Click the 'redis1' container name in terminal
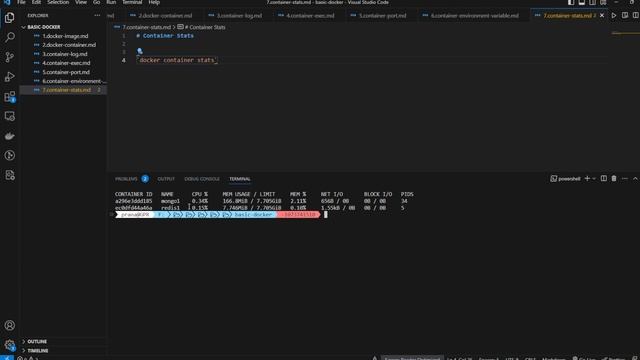 coord(170,208)
